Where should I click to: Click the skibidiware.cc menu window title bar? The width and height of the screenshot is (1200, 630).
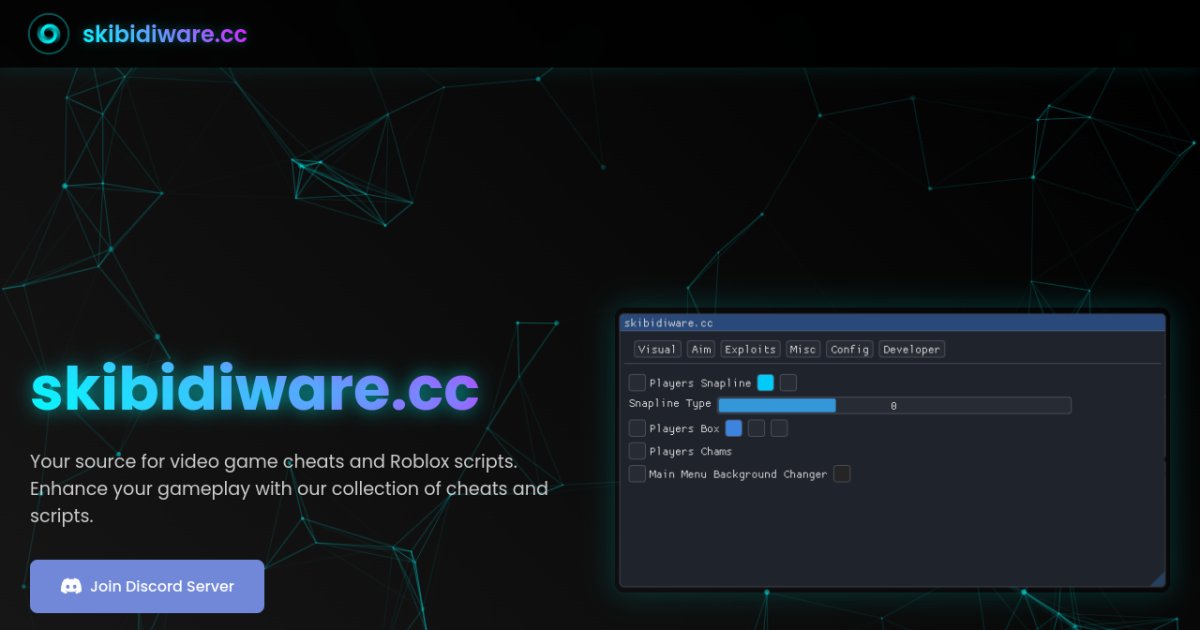point(892,323)
